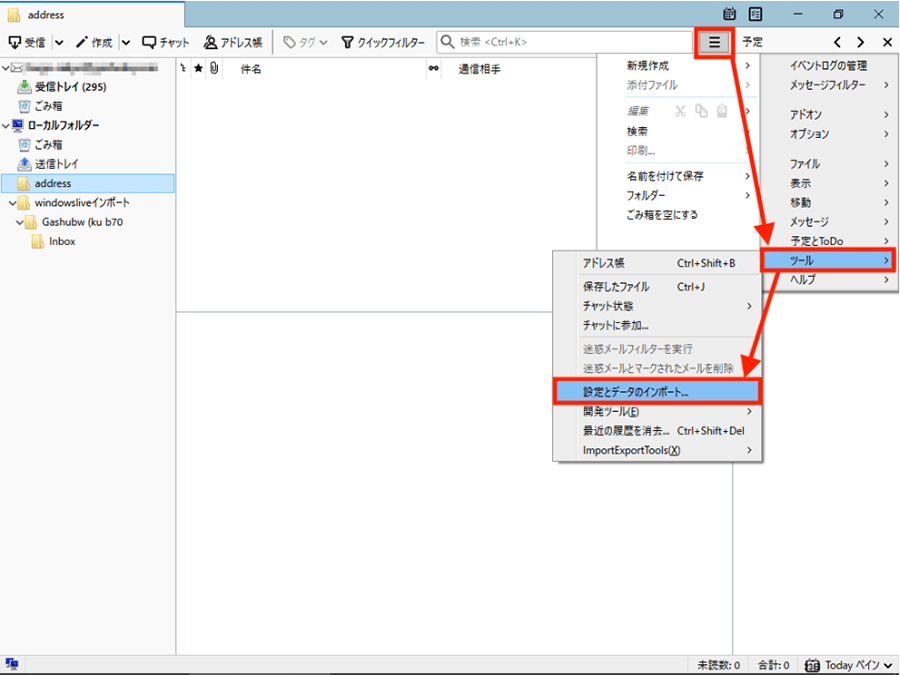Collapse the mail account tree node

[6, 68]
